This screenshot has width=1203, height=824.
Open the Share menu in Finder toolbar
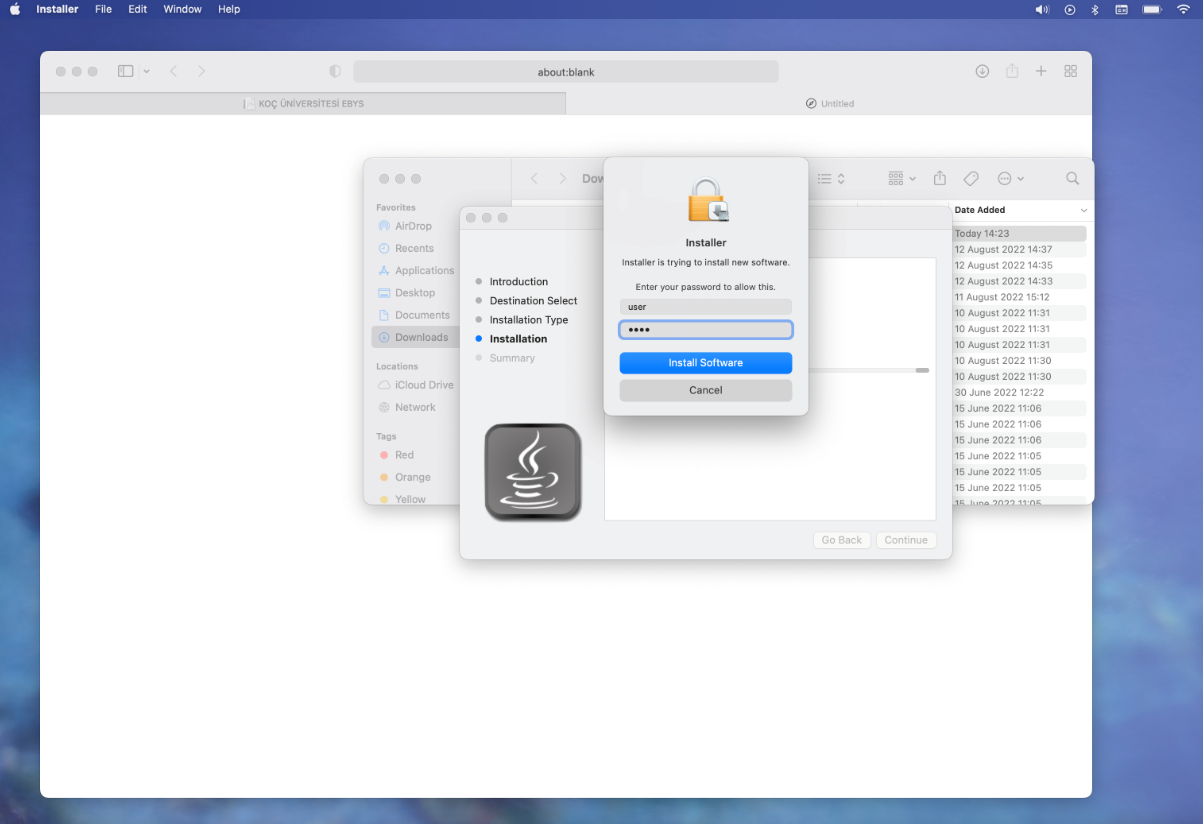click(x=938, y=178)
